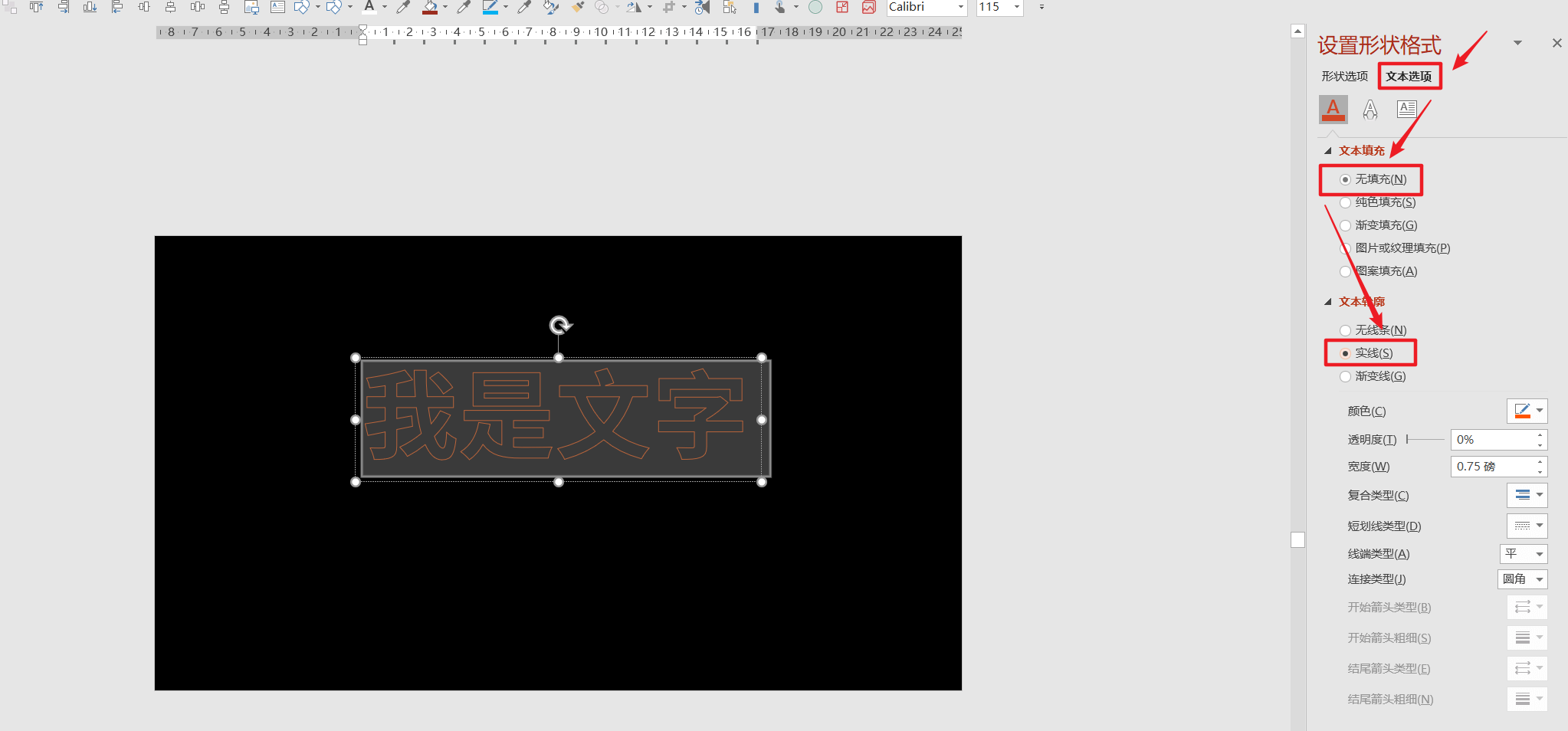Select 渐变线 gradient line option
The width and height of the screenshot is (1568, 731).
coord(1373,376)
